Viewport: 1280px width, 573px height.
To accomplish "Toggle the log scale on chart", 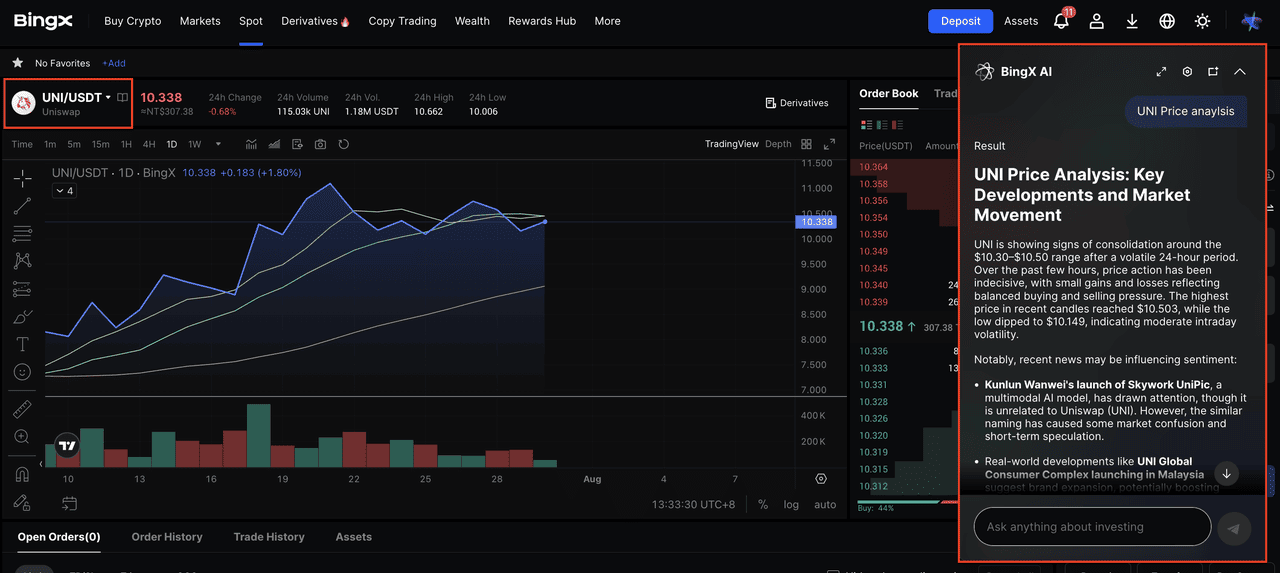I will pyautogui.click(x=791, y=505).
